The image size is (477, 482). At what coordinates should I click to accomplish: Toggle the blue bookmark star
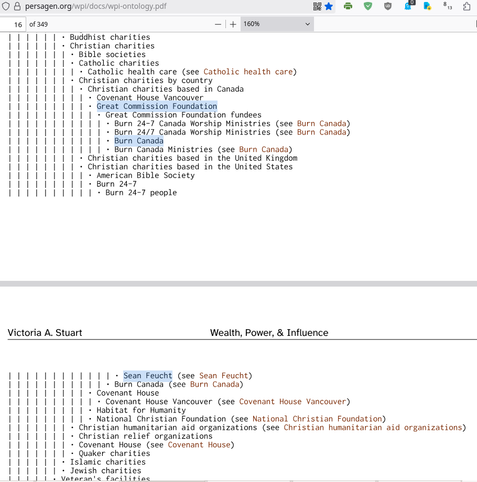tap(329, 6)
